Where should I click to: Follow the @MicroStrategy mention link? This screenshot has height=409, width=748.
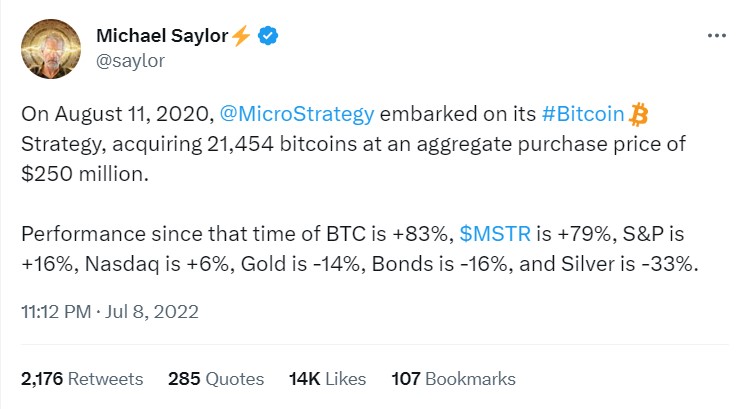click(x=297, y=115)
